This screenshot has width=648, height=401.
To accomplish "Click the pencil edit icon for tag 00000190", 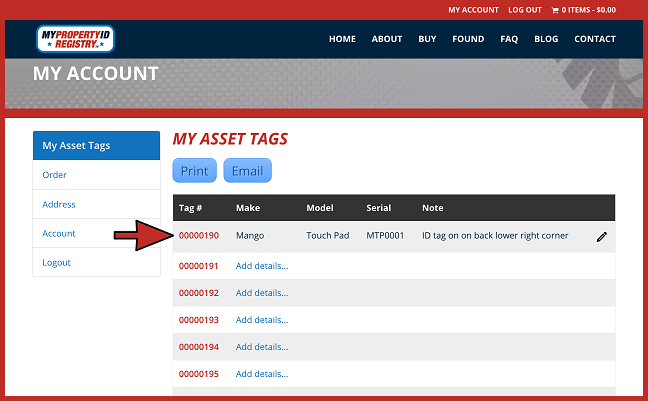I will [x=601, y=237].
